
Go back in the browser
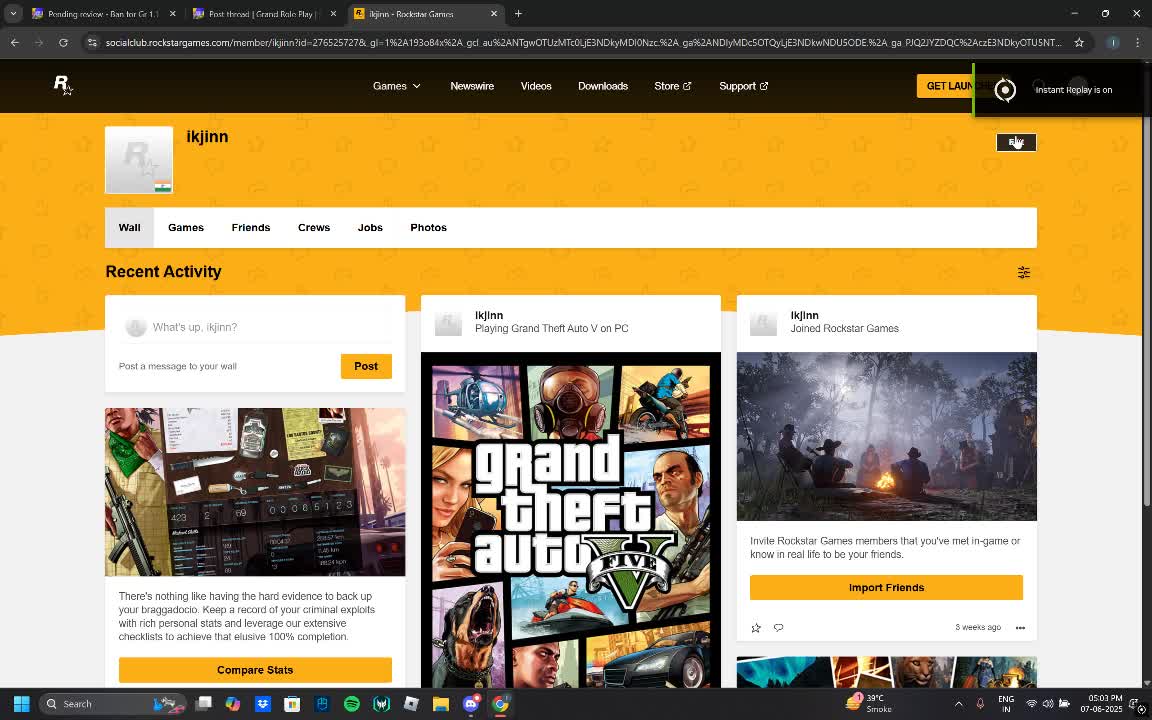15,43
